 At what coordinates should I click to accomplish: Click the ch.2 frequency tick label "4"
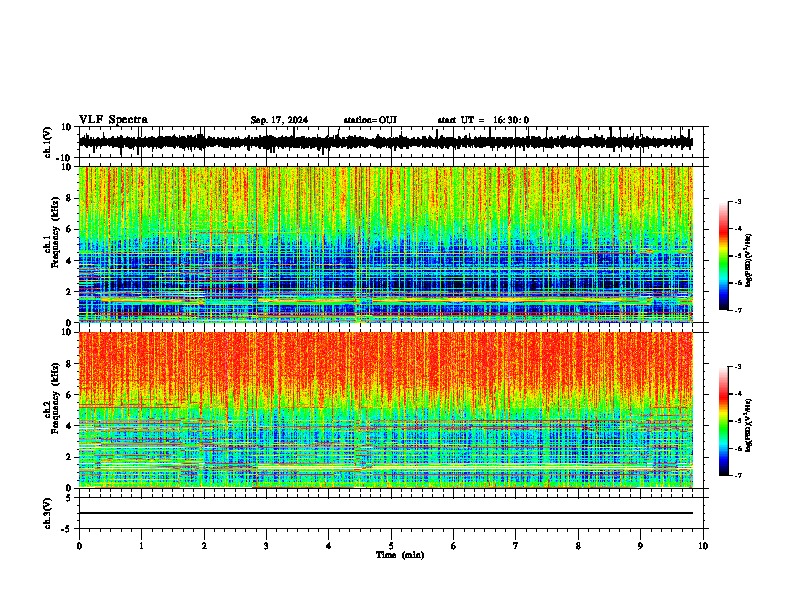pyautogui.click(x=69, y=426)
